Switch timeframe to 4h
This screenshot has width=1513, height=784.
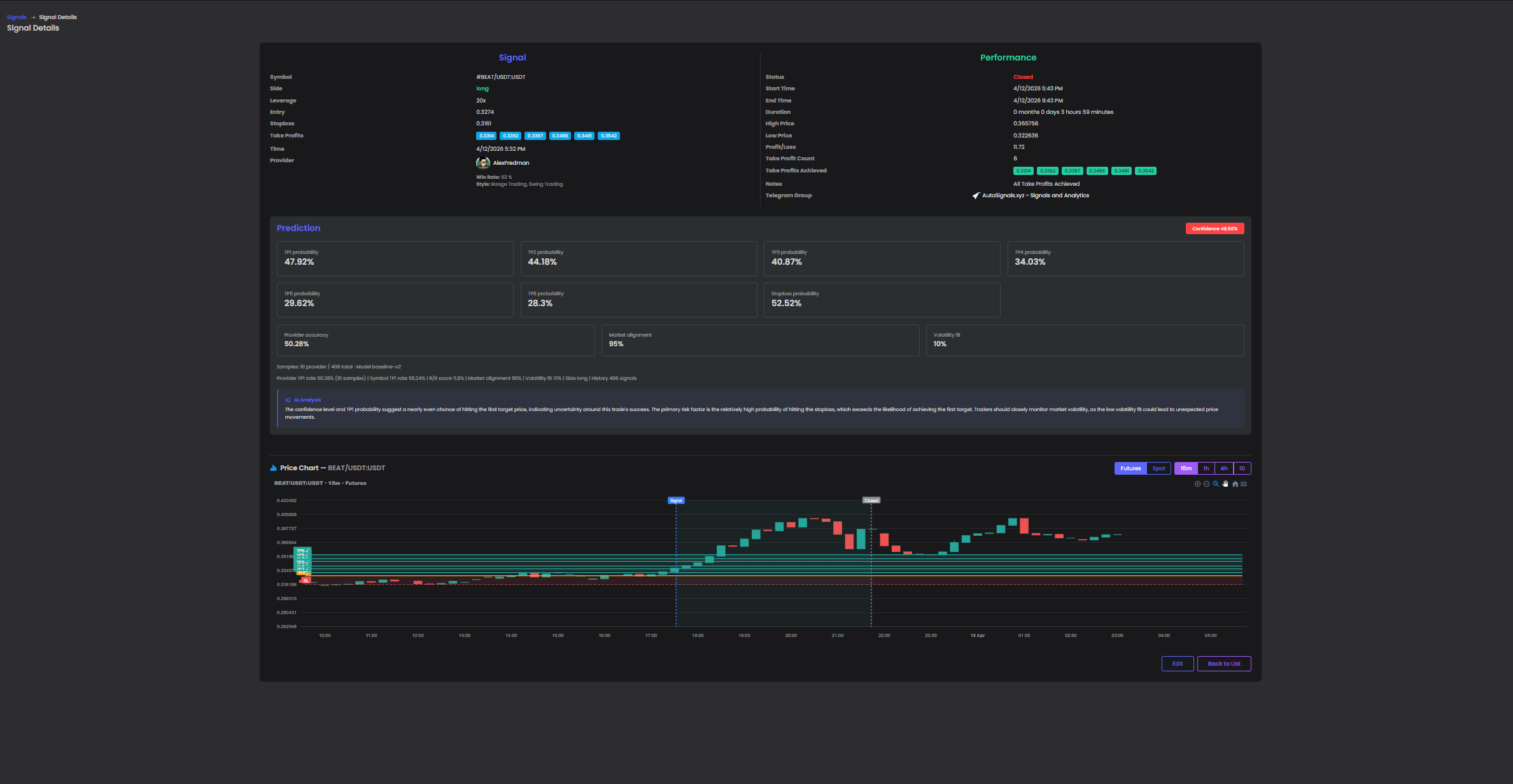pyautogui.click(x=1224, y=468)
